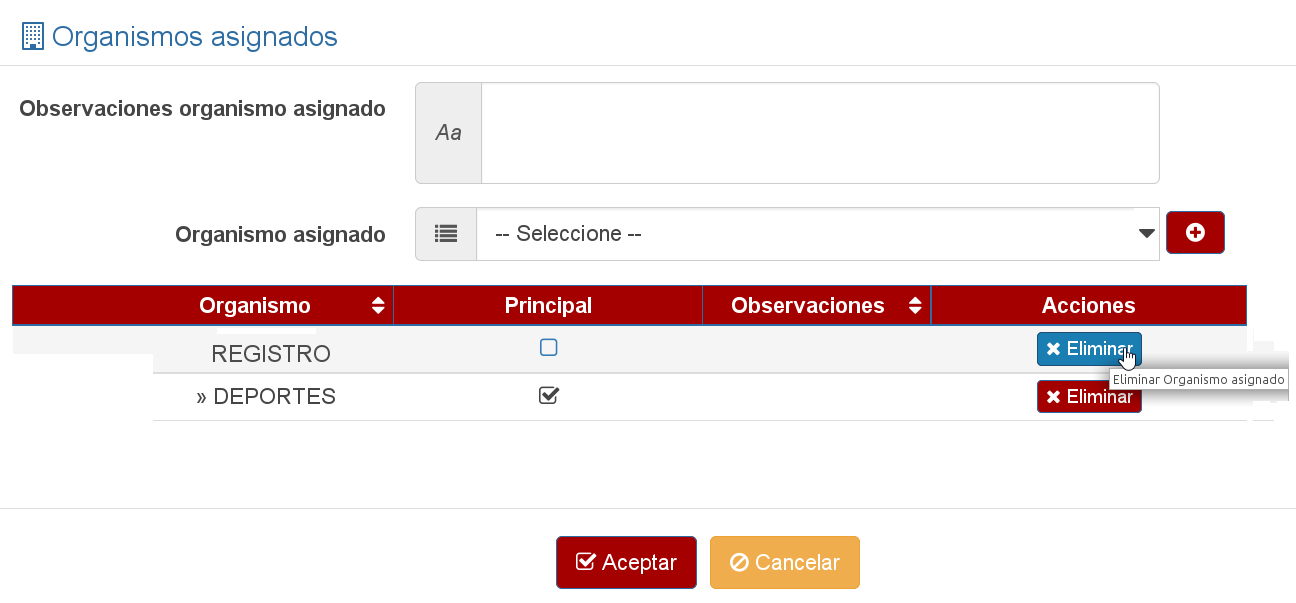Sort table by Observaciones column header
Image resolution: width=1296 pixels, height=603 pixels.
pyautogui.click(x=808, y=306)
